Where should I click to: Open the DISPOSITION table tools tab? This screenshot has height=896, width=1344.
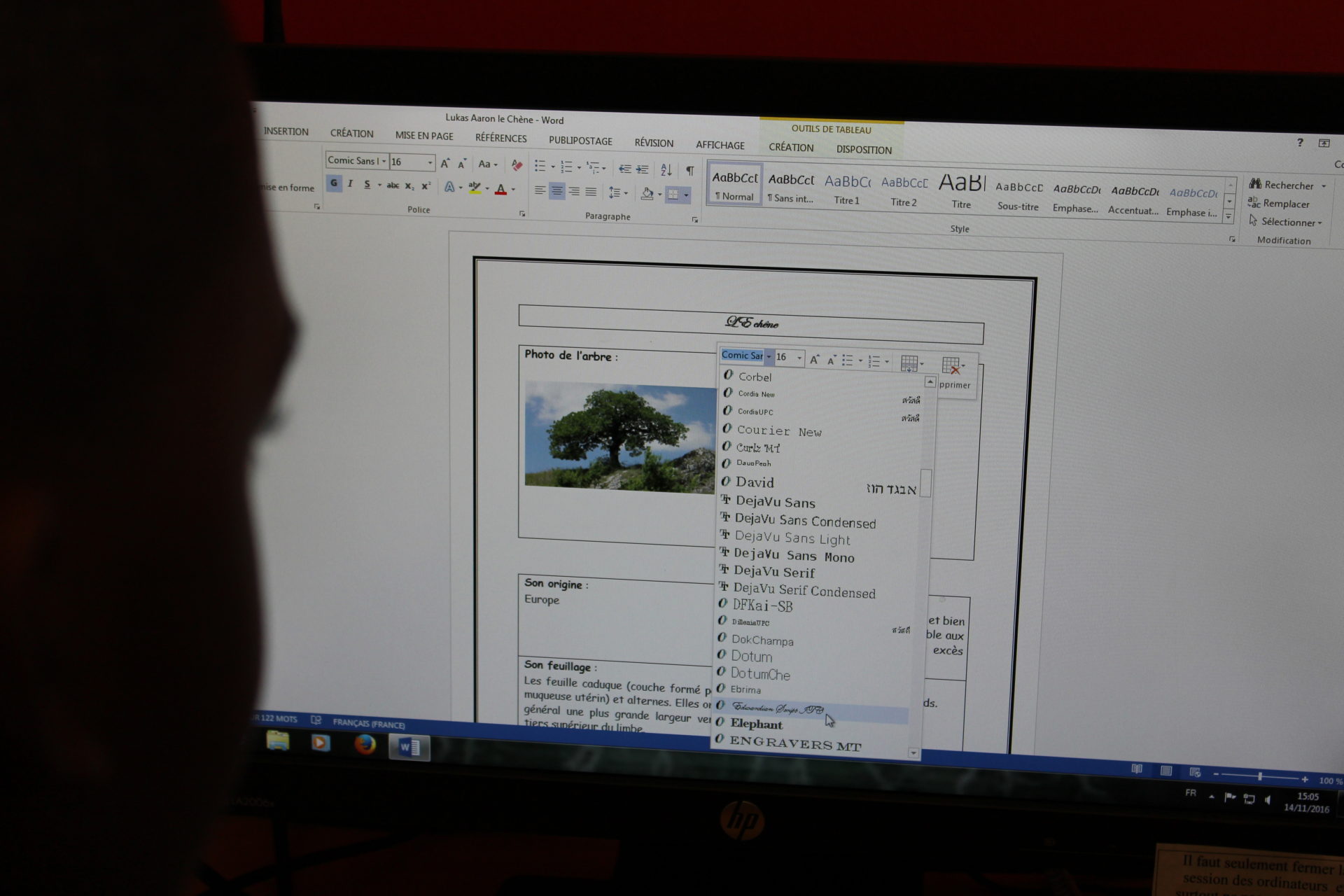864,150
